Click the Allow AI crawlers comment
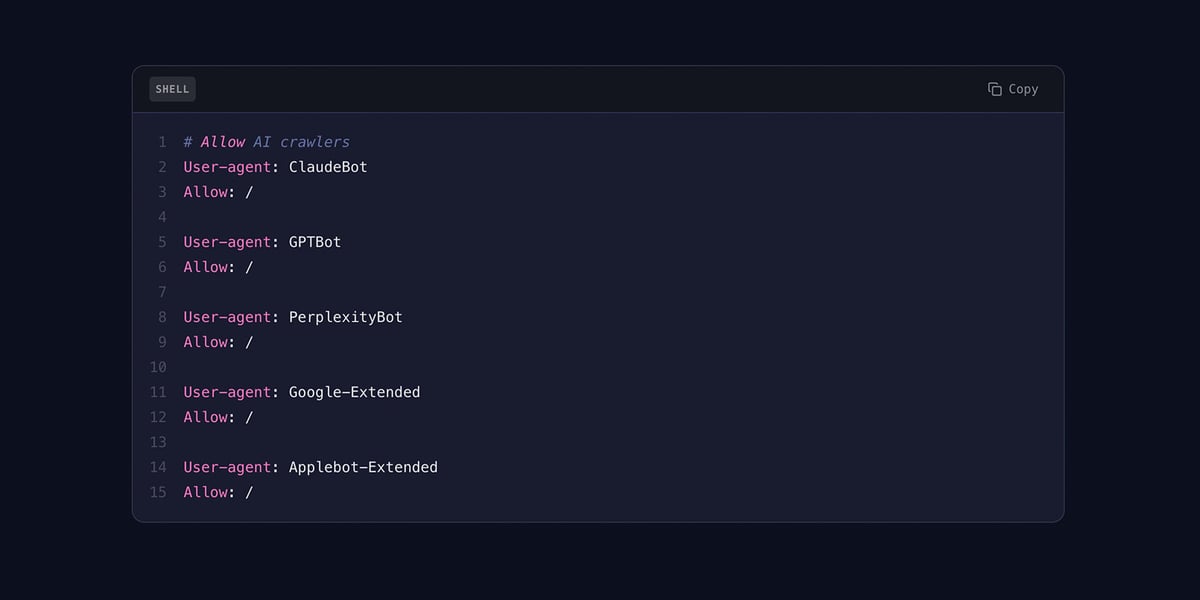Viewport: 1200px width, 600px height. 267,142
